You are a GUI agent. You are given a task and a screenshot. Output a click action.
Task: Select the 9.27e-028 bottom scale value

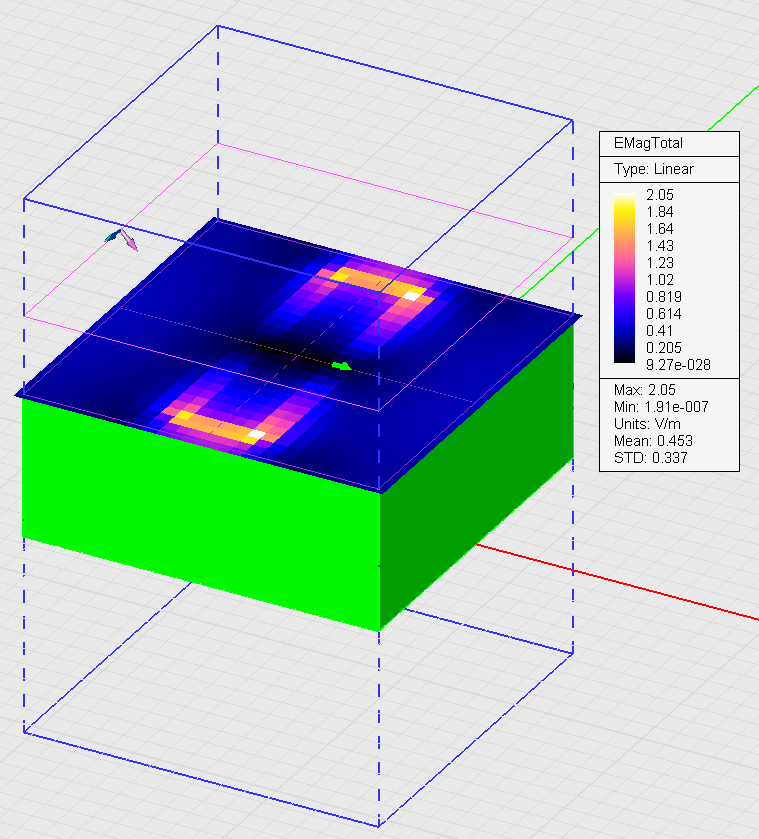[677, 364]
